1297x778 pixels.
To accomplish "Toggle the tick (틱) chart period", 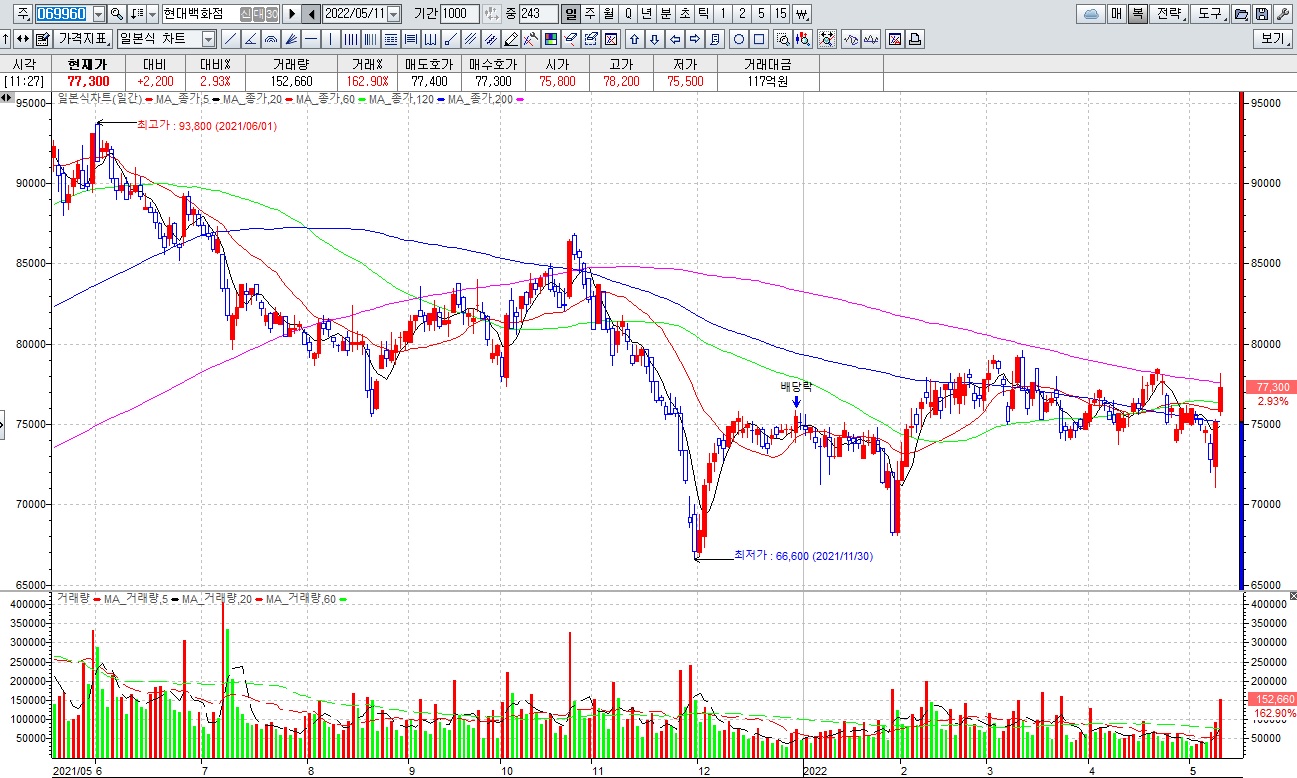I will [703, 14].
